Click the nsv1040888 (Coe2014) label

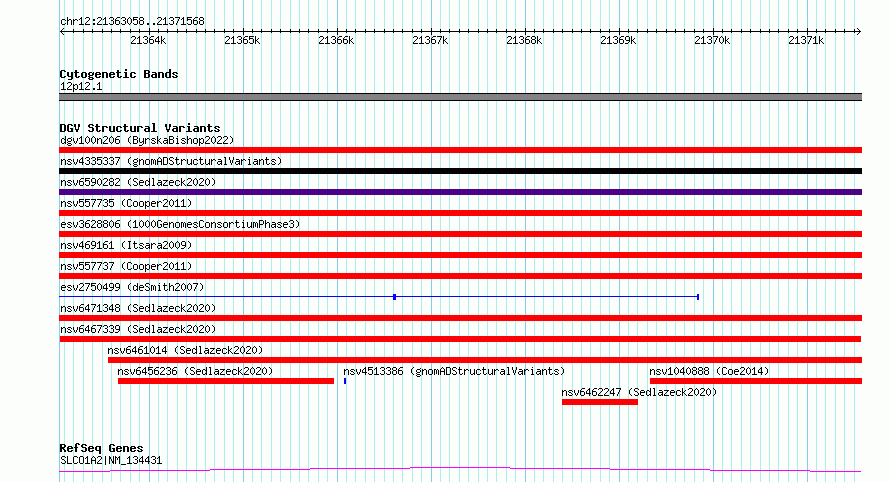pyautogui.click(x=709, y=371)
